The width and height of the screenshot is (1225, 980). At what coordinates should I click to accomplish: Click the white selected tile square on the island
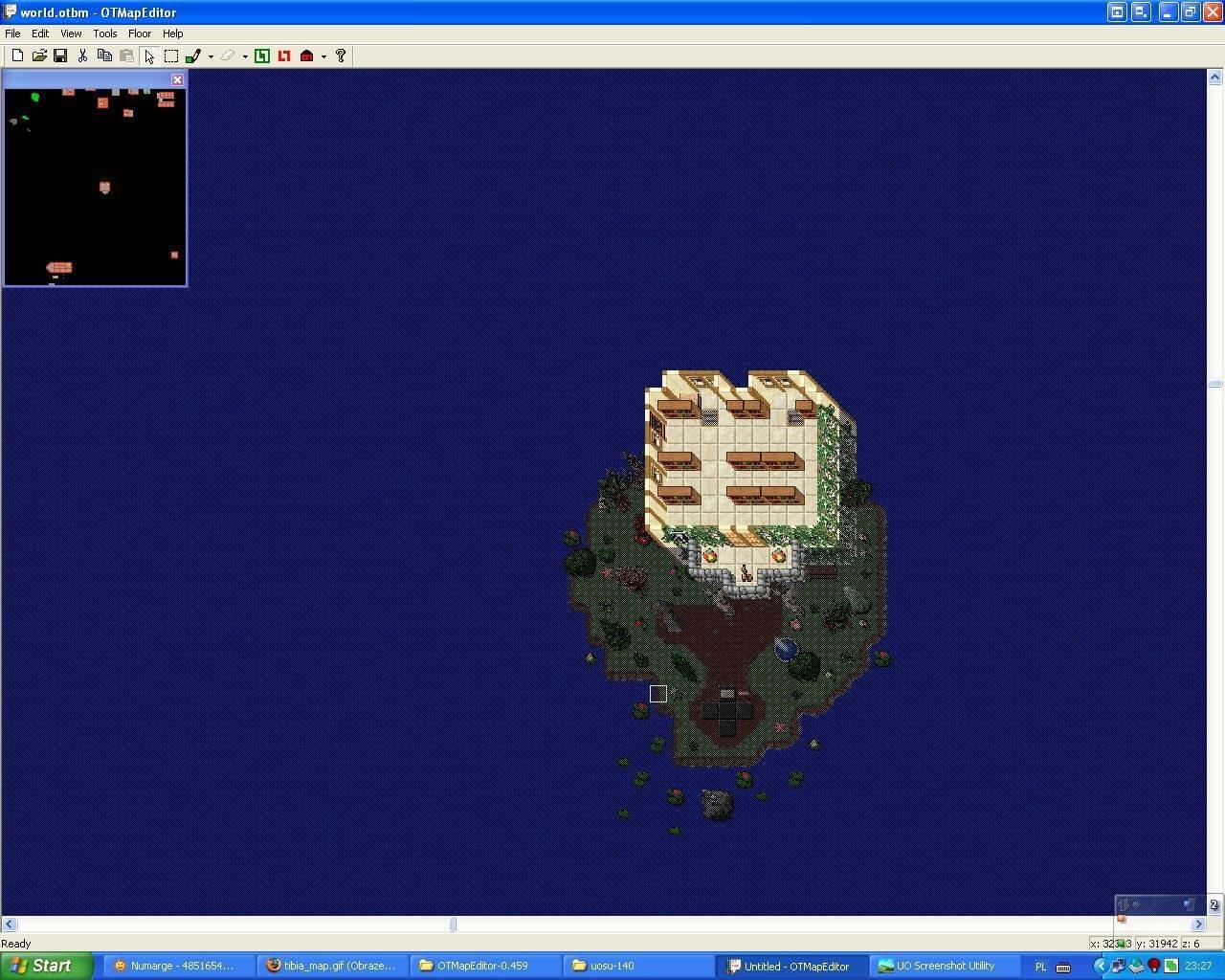click(657, 694)
